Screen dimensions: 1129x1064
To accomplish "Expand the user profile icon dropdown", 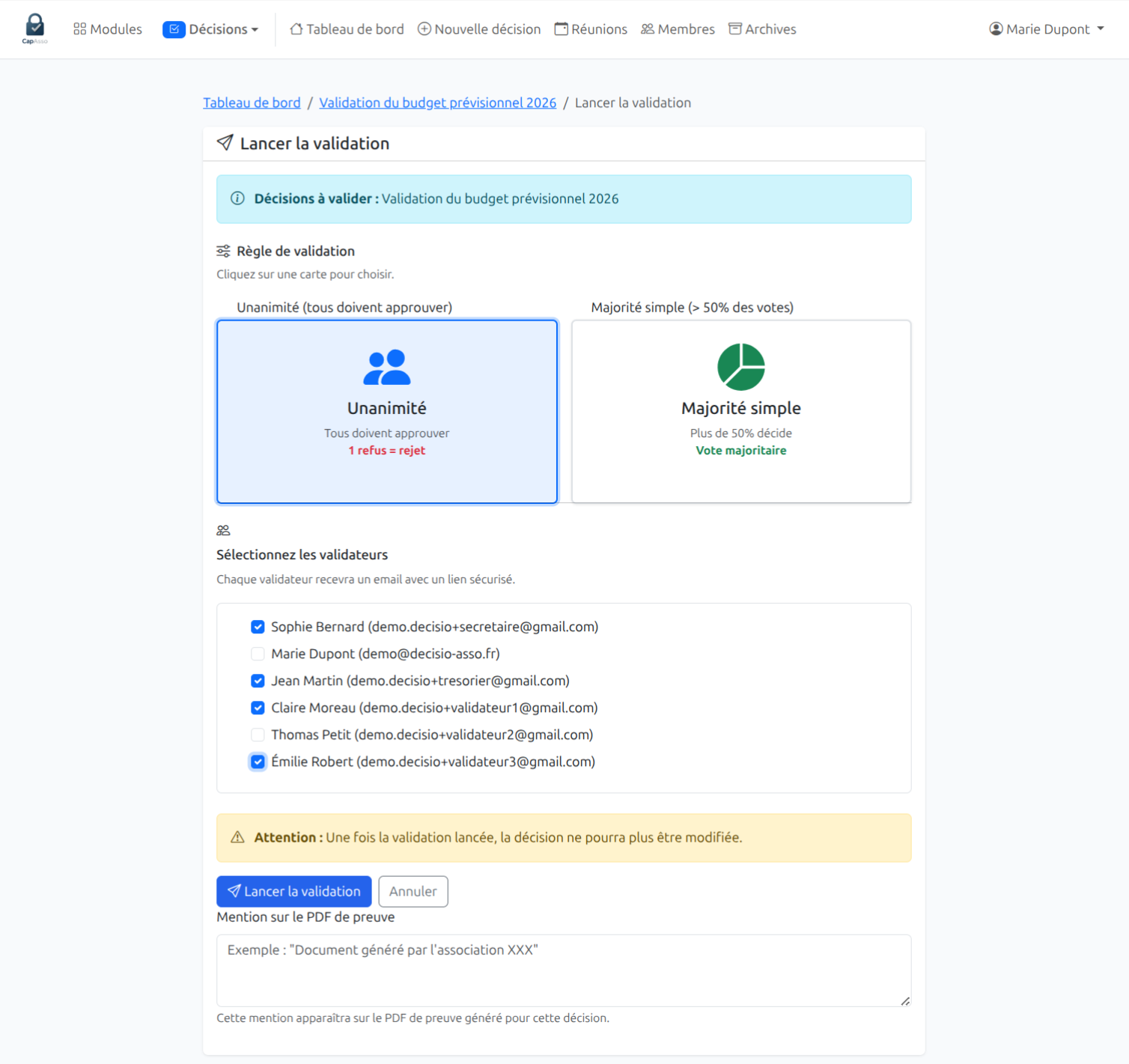I will click(x=996, y=28).
